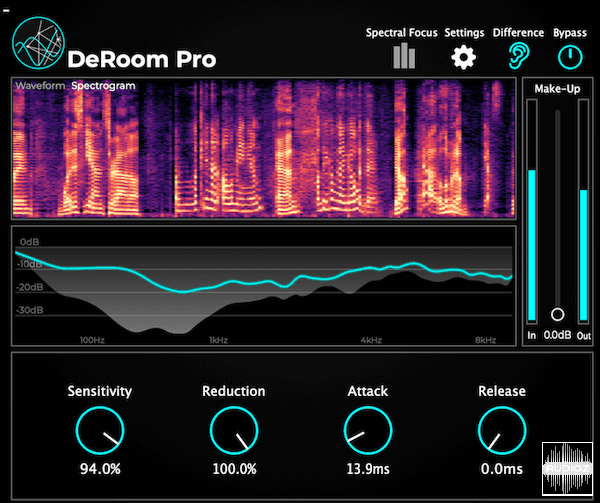The width and height of the screenshot is (600, 503).
Task: Open the Spectral Focus bars icon
Action: click(404, 56)
